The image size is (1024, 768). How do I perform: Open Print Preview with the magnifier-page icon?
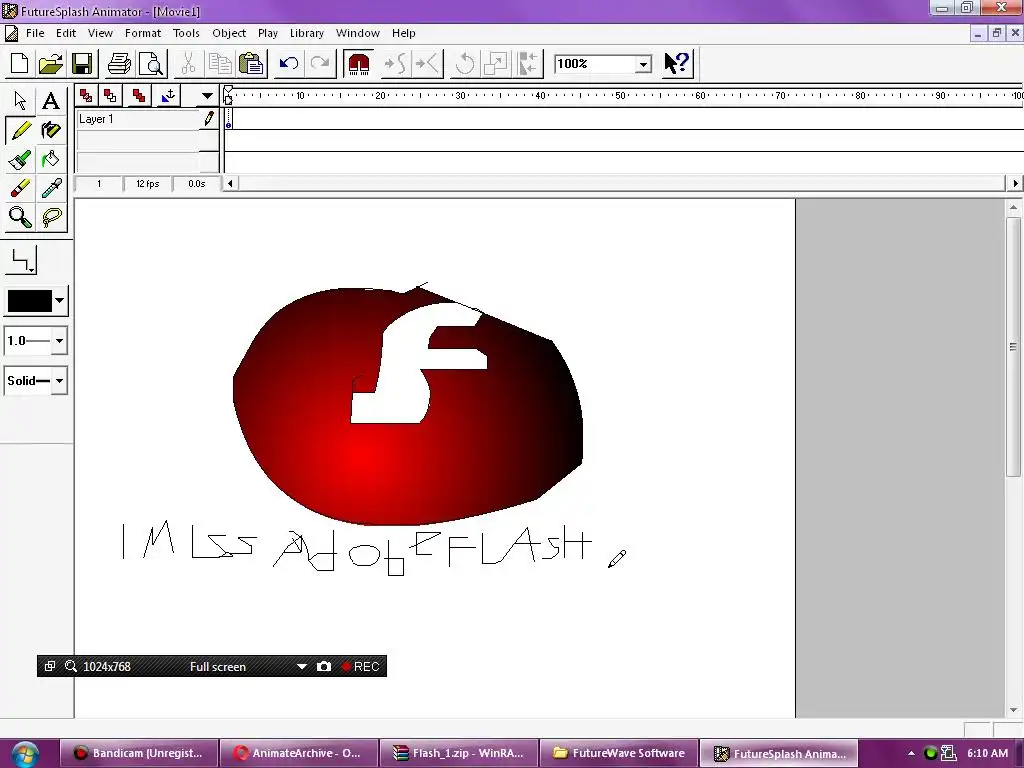pos(152,64)
